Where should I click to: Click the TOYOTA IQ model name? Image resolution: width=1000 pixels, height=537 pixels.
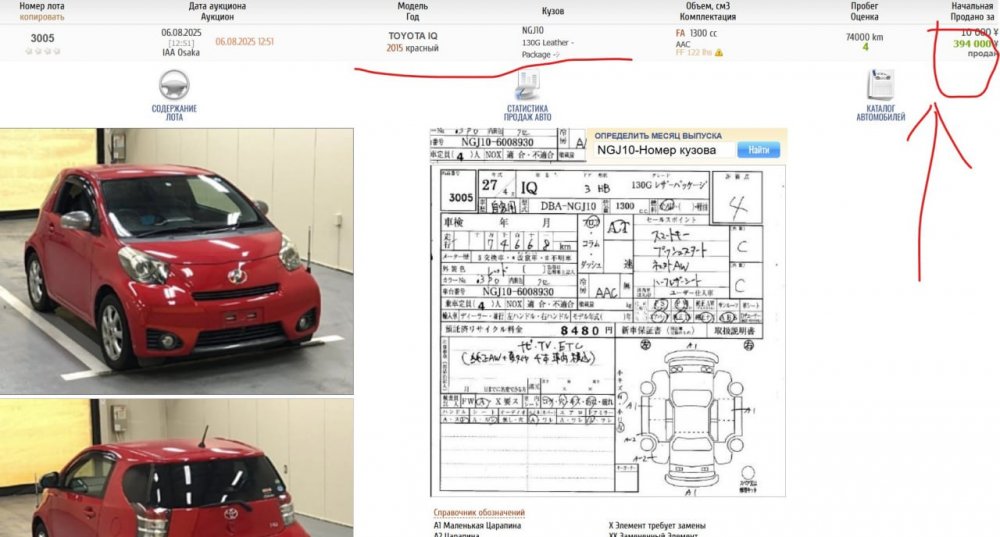[x=413, y=36]
